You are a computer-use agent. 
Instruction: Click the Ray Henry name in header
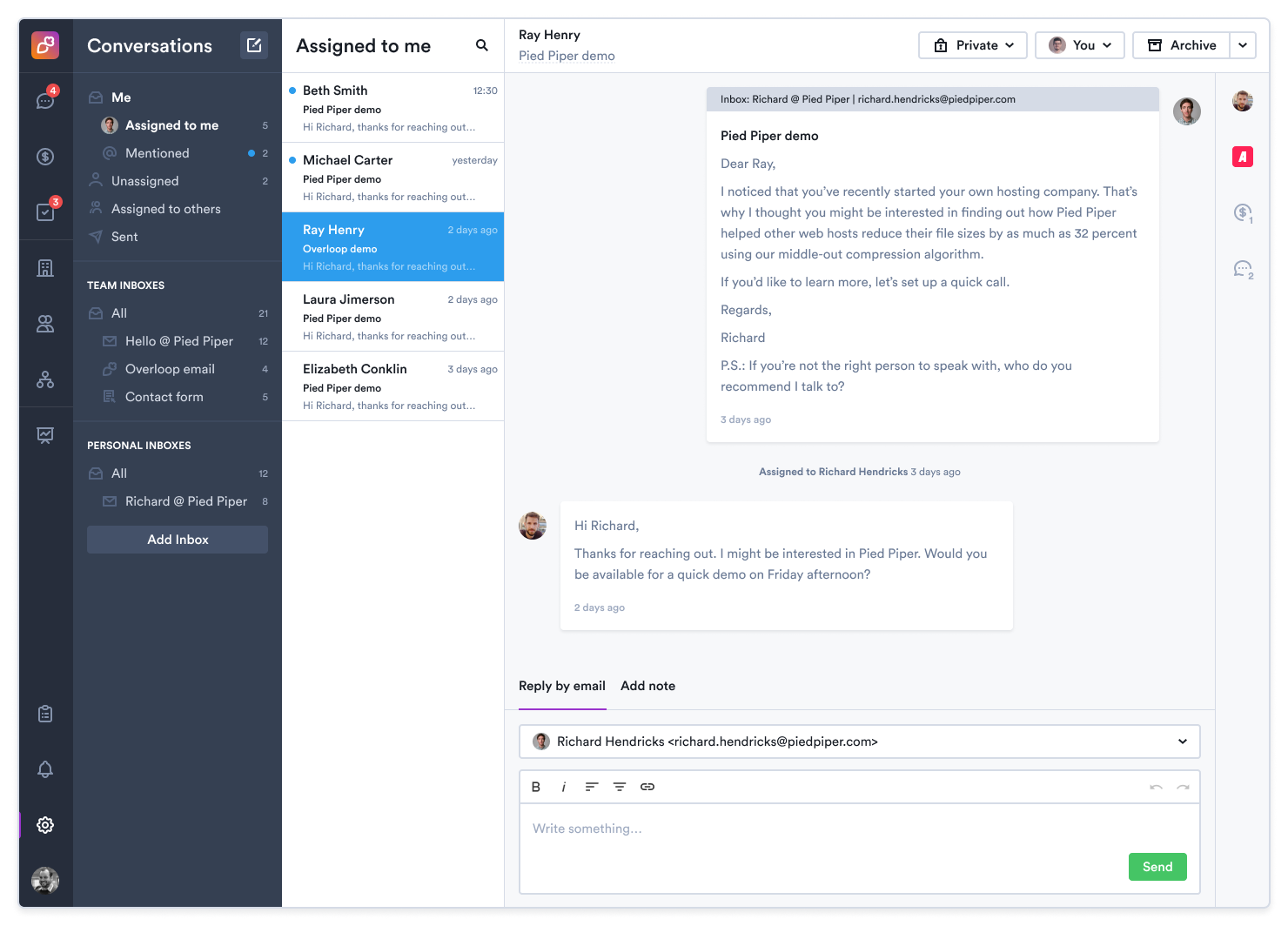pyautogui.click(x=549, y=35)
